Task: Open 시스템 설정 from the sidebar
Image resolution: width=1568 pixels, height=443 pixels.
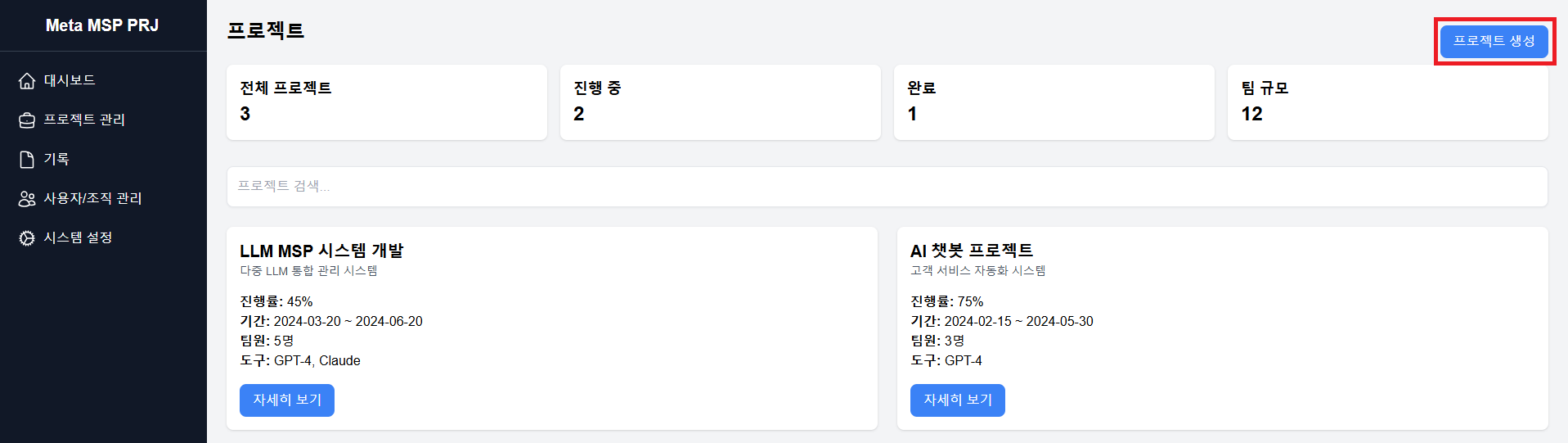Action: tap(103, 237)
